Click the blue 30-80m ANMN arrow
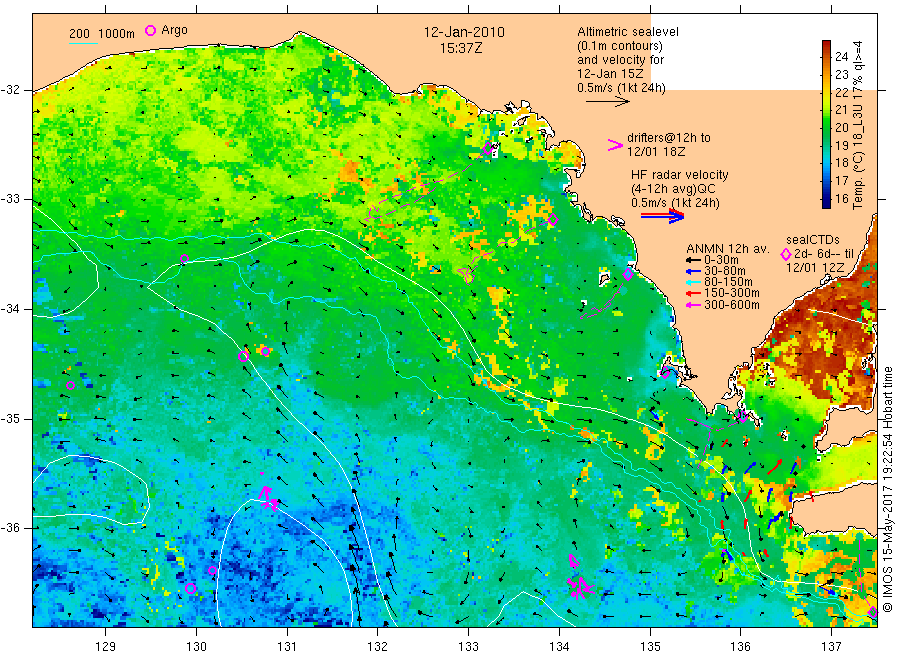900x660 pixels. point(693,271)
